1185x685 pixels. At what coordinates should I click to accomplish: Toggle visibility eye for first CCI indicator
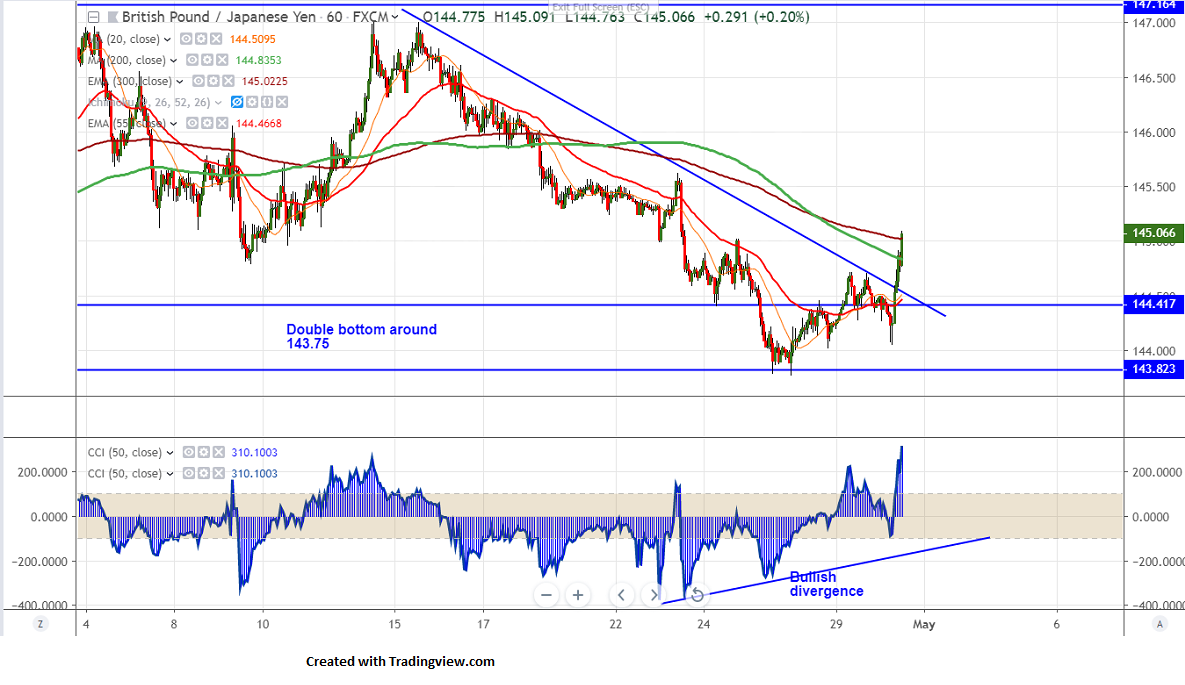189,452
